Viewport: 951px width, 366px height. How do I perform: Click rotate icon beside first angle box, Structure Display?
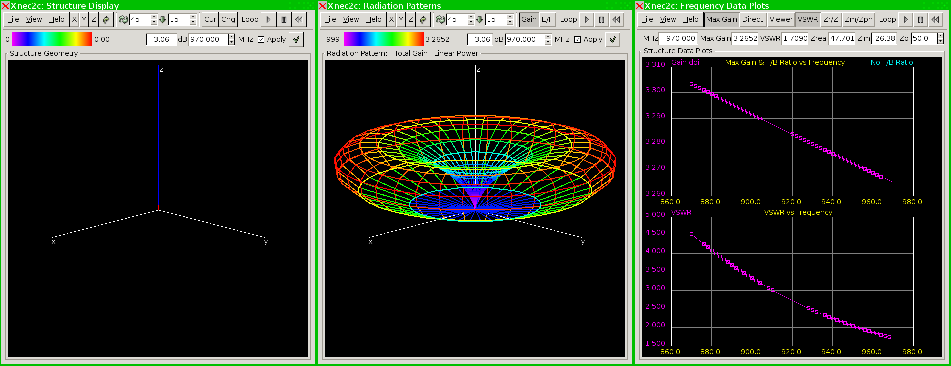click(123, 19)
